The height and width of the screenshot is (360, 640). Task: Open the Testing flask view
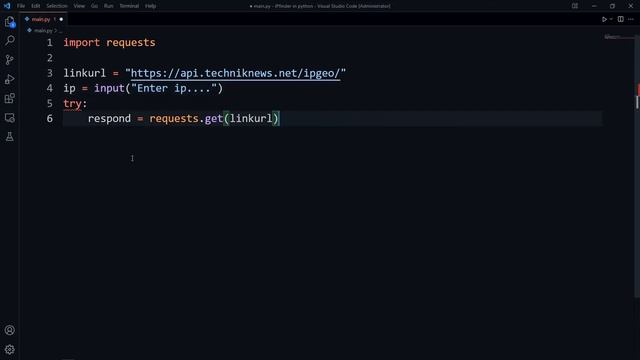(x=10, y=137)
